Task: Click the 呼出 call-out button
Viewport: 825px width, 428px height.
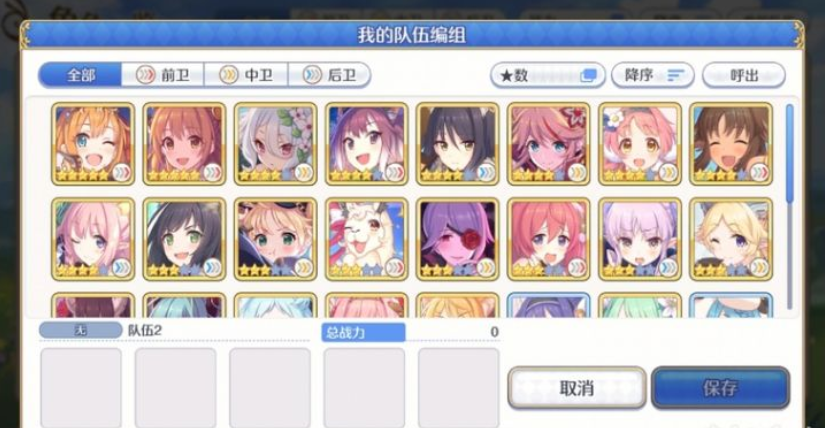Action: coord(744,75)
